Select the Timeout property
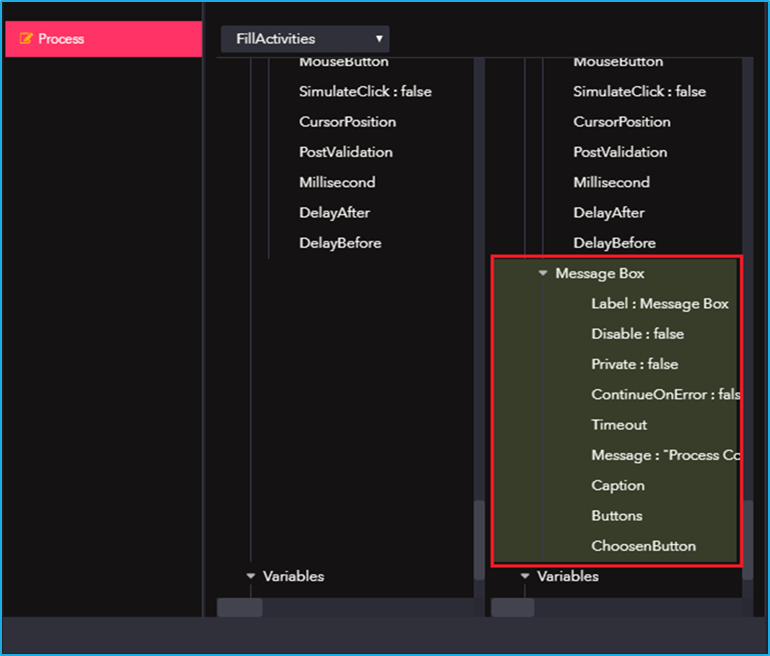Image resolution: width=770 pixels, height=656 pixels. pyautogui.click(x=619, y=425)
